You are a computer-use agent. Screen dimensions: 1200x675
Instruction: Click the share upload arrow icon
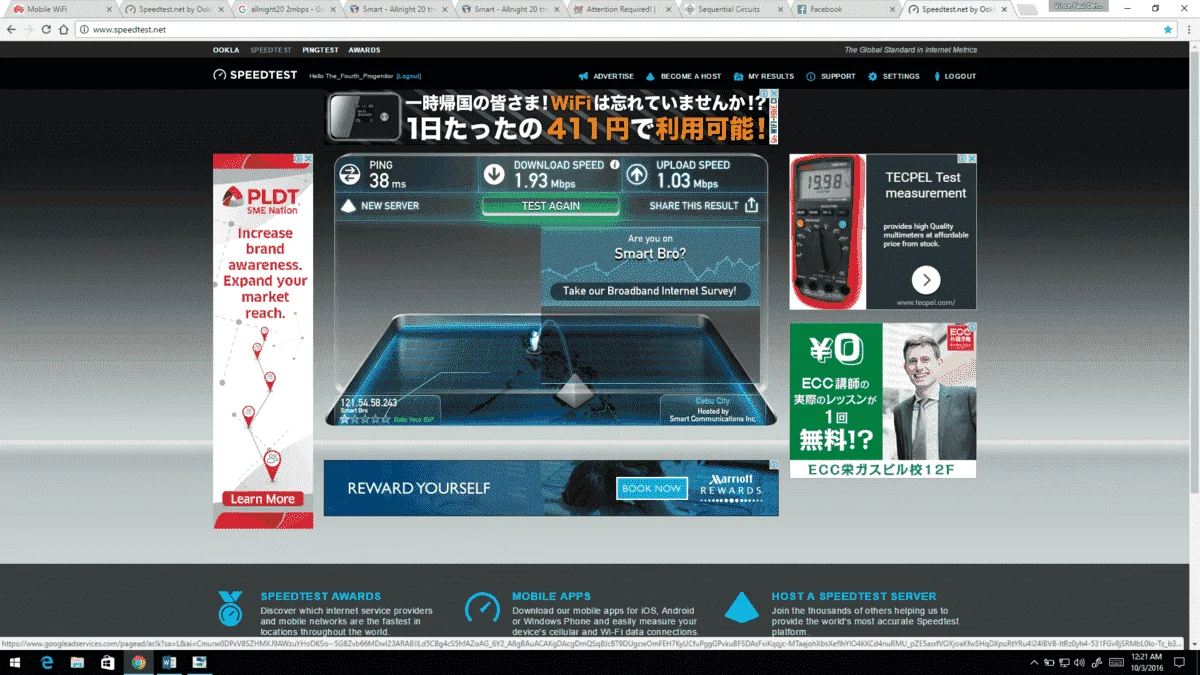751,205
